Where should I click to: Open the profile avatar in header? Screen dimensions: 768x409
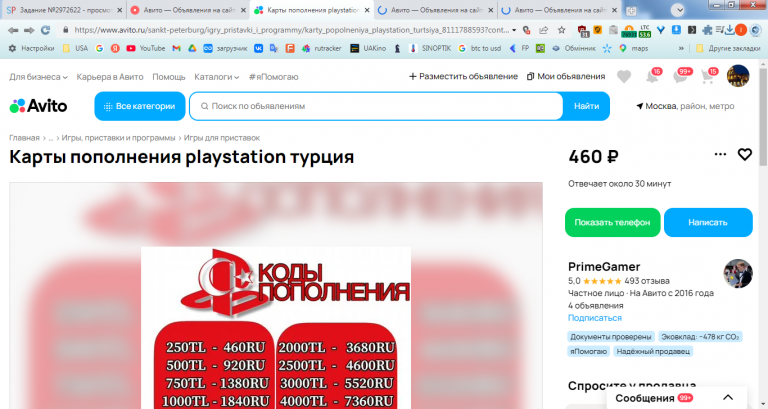(x=738, y=76)
